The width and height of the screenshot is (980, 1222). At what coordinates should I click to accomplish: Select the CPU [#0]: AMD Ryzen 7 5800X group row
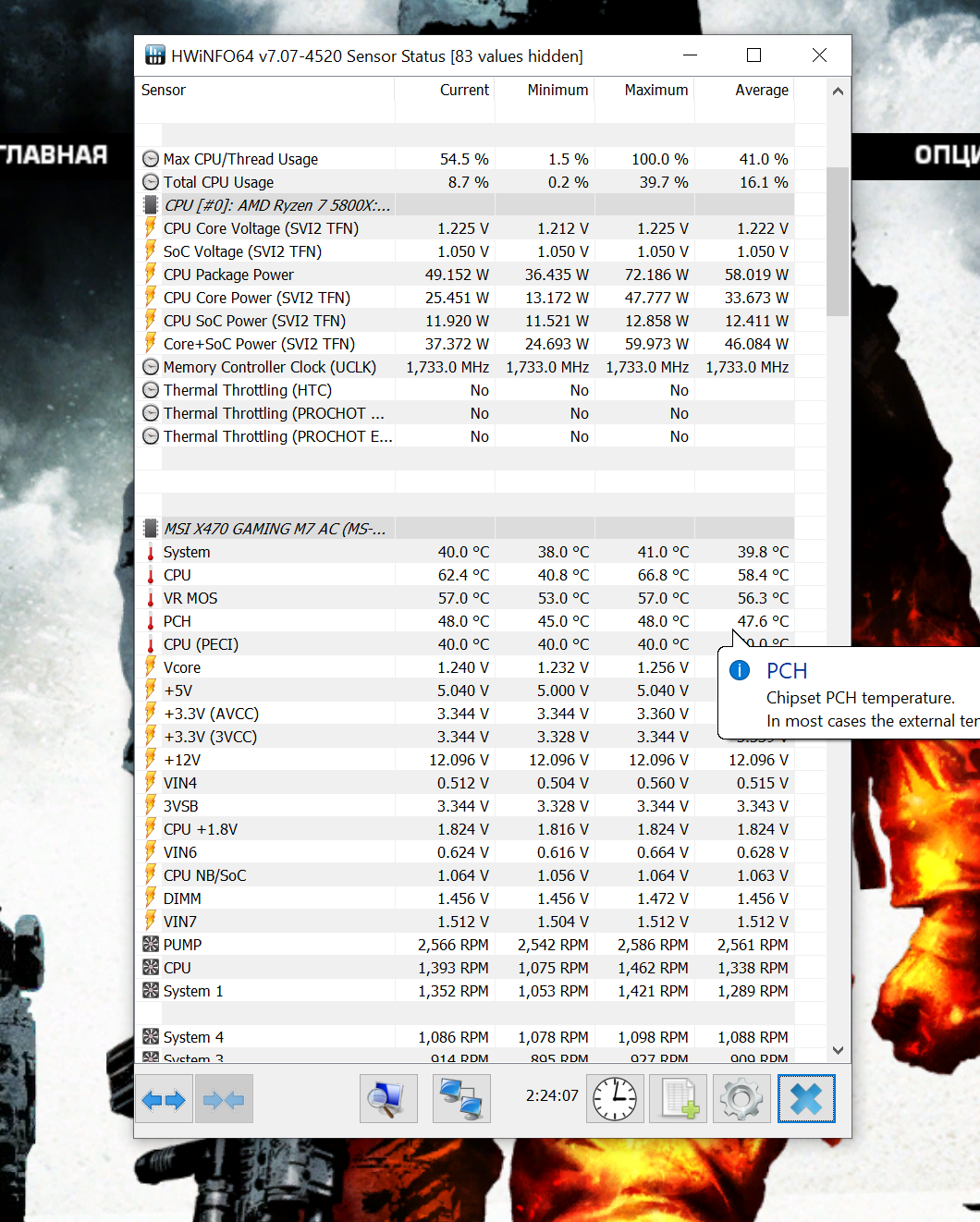pyautogui.click(x=464, y=205)
